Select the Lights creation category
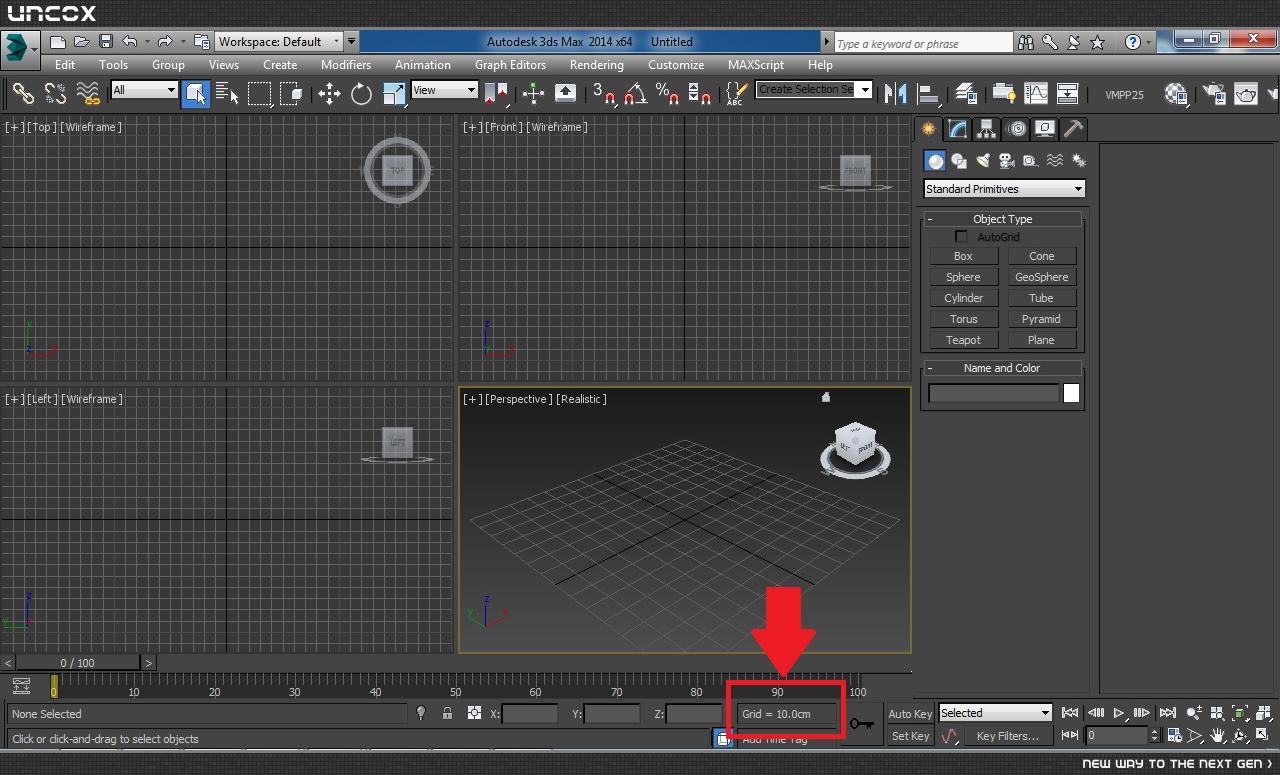 983,161
